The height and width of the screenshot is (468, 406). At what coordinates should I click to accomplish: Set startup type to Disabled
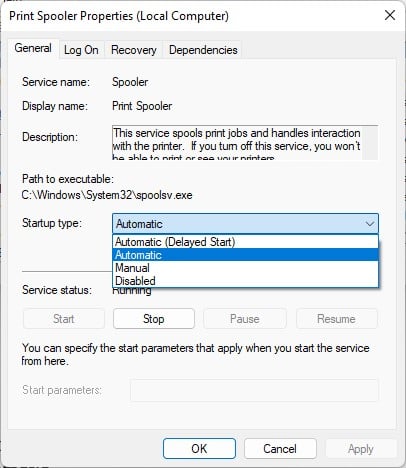245,281
